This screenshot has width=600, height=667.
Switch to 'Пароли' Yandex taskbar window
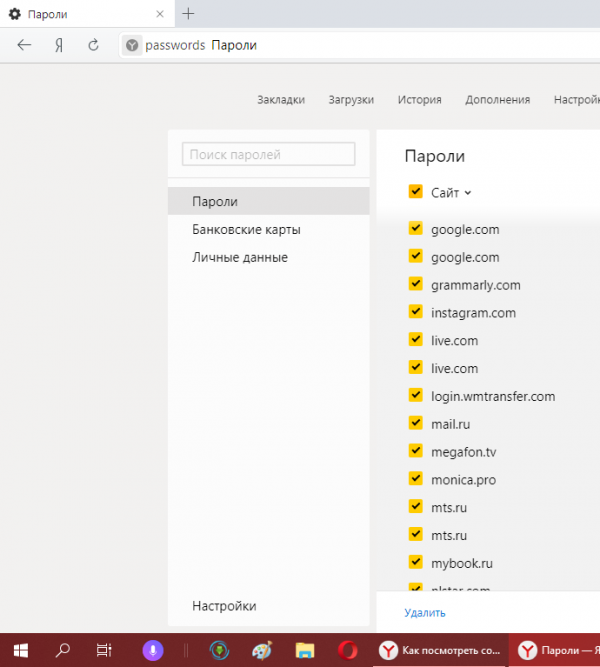554,650
